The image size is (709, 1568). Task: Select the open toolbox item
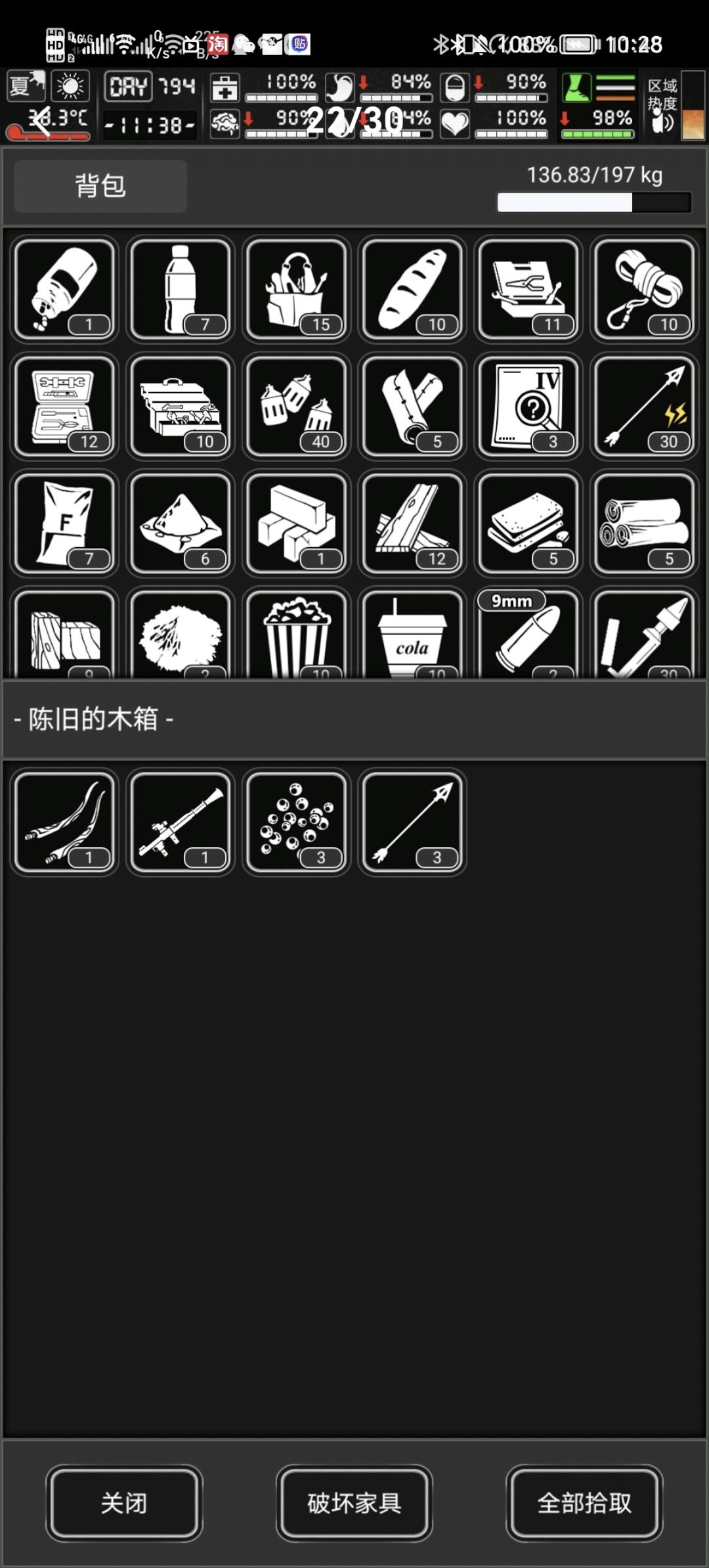point(181,406)
